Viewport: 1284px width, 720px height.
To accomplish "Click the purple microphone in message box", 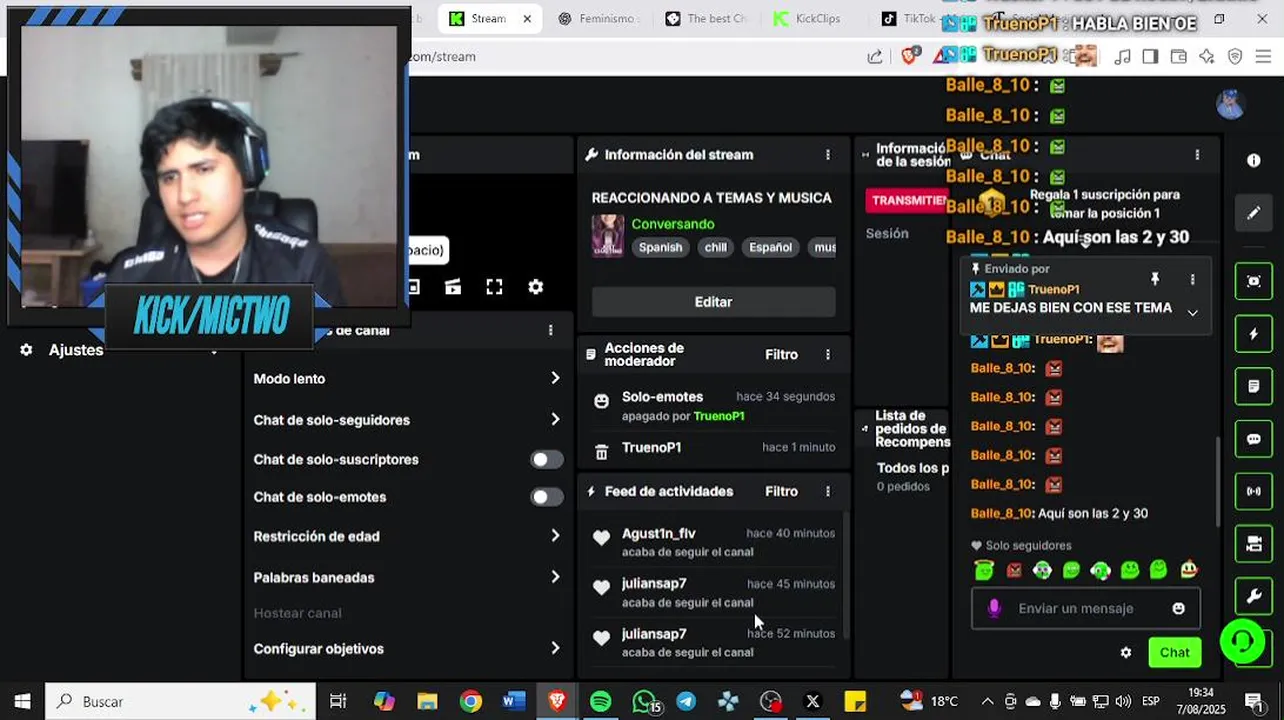I will 994,608.
